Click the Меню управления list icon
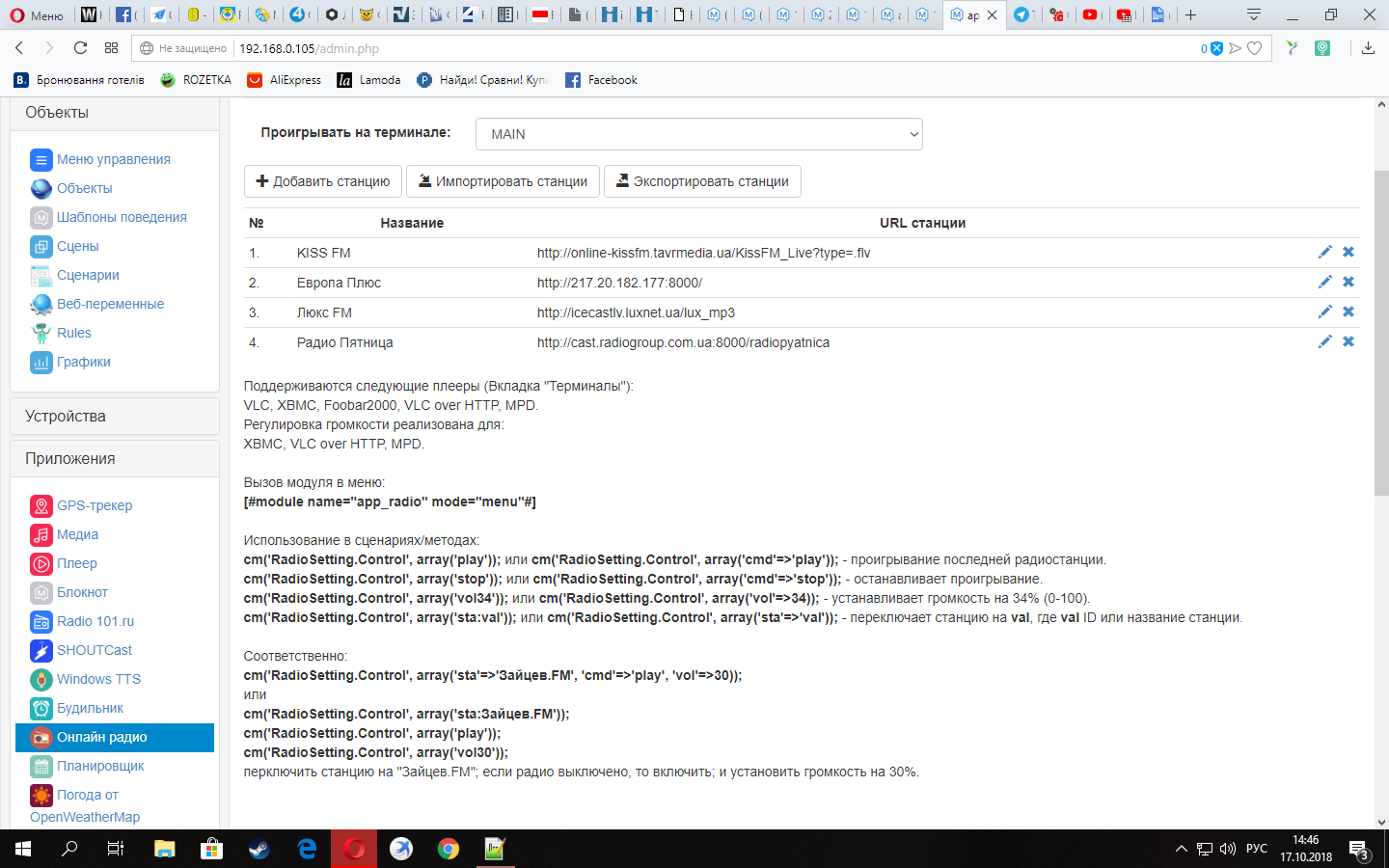 [41, 159]
